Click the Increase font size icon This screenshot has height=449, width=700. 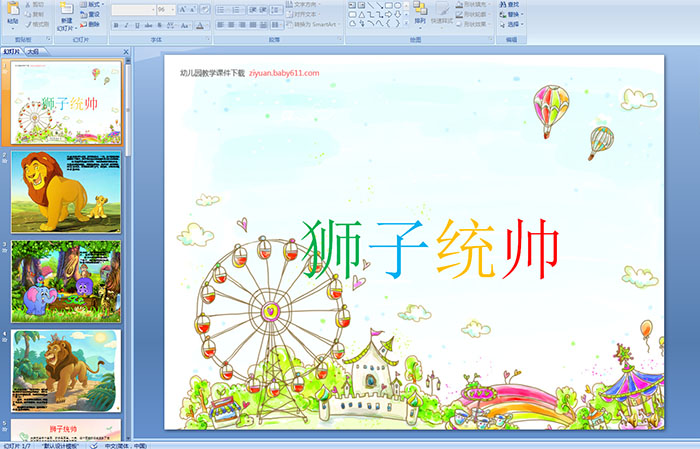point(182,9)
